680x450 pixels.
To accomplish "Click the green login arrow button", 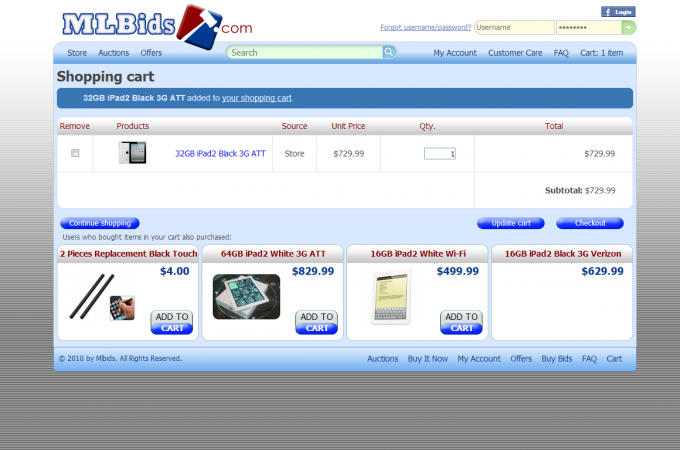I will click(628, 27).
